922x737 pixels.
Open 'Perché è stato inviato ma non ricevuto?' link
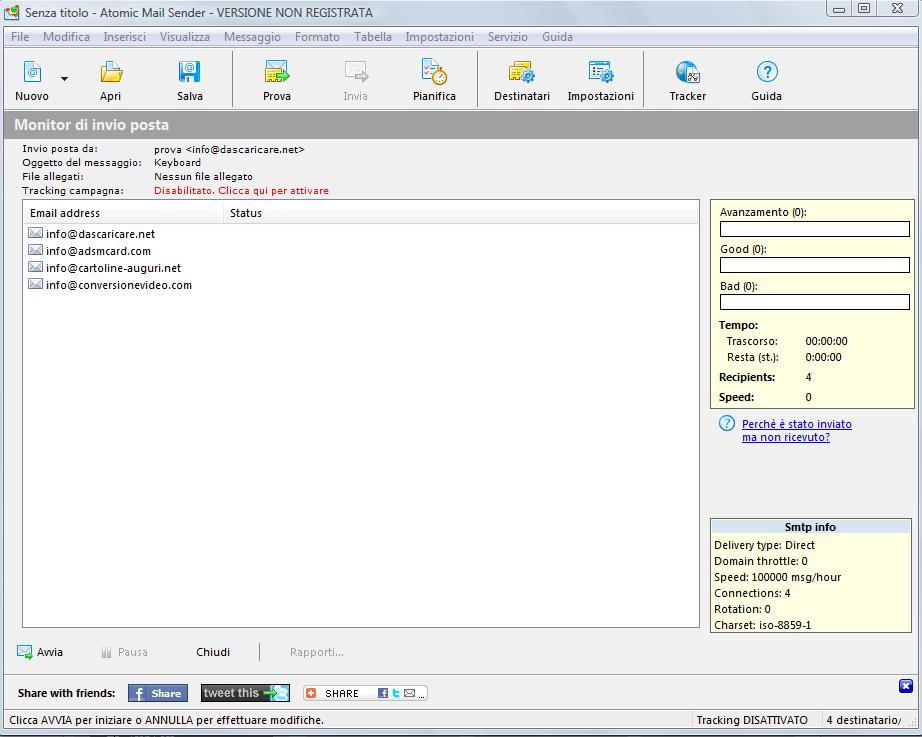[796, 431]
